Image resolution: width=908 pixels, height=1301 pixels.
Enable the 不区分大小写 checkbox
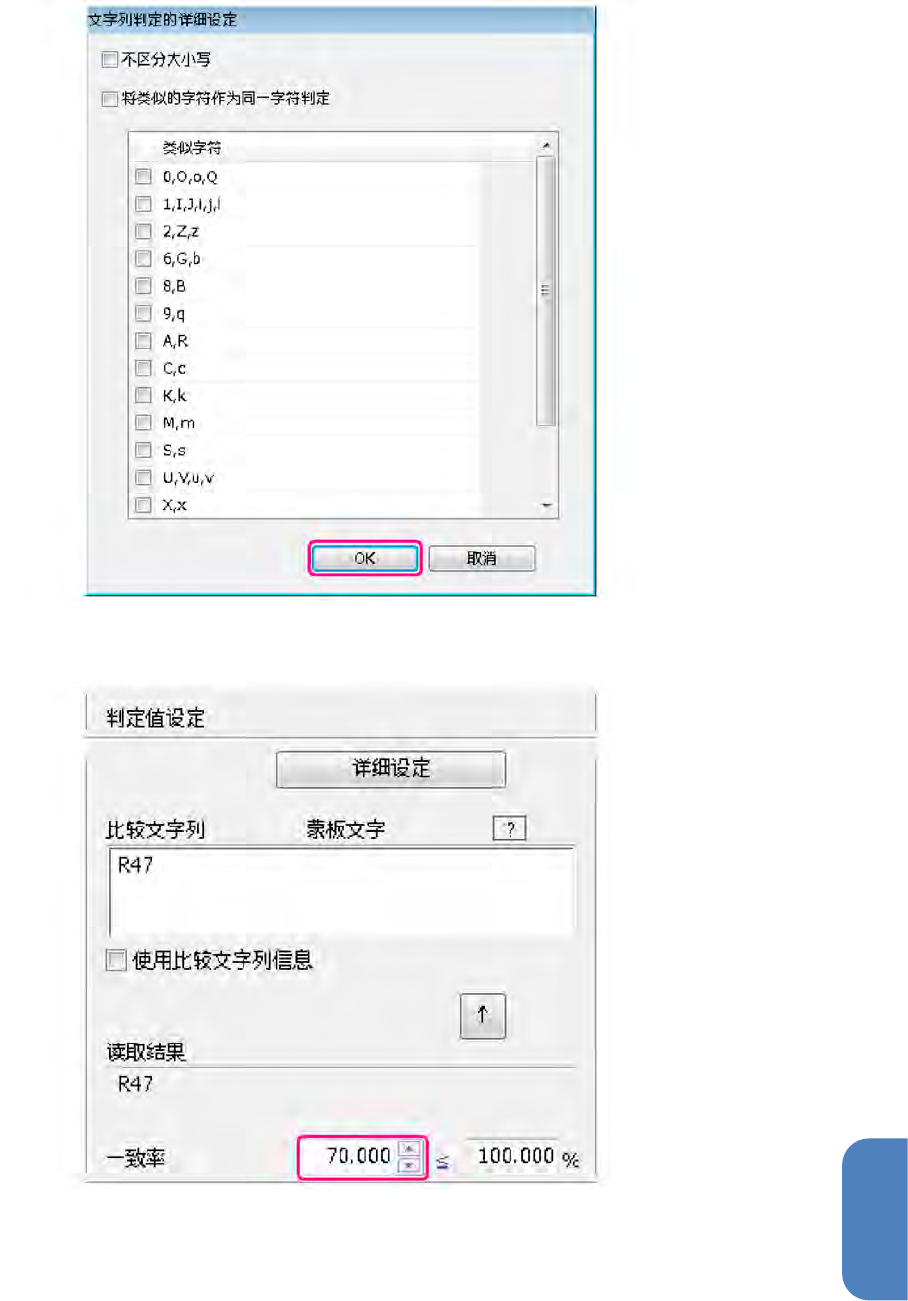[110, 61]
